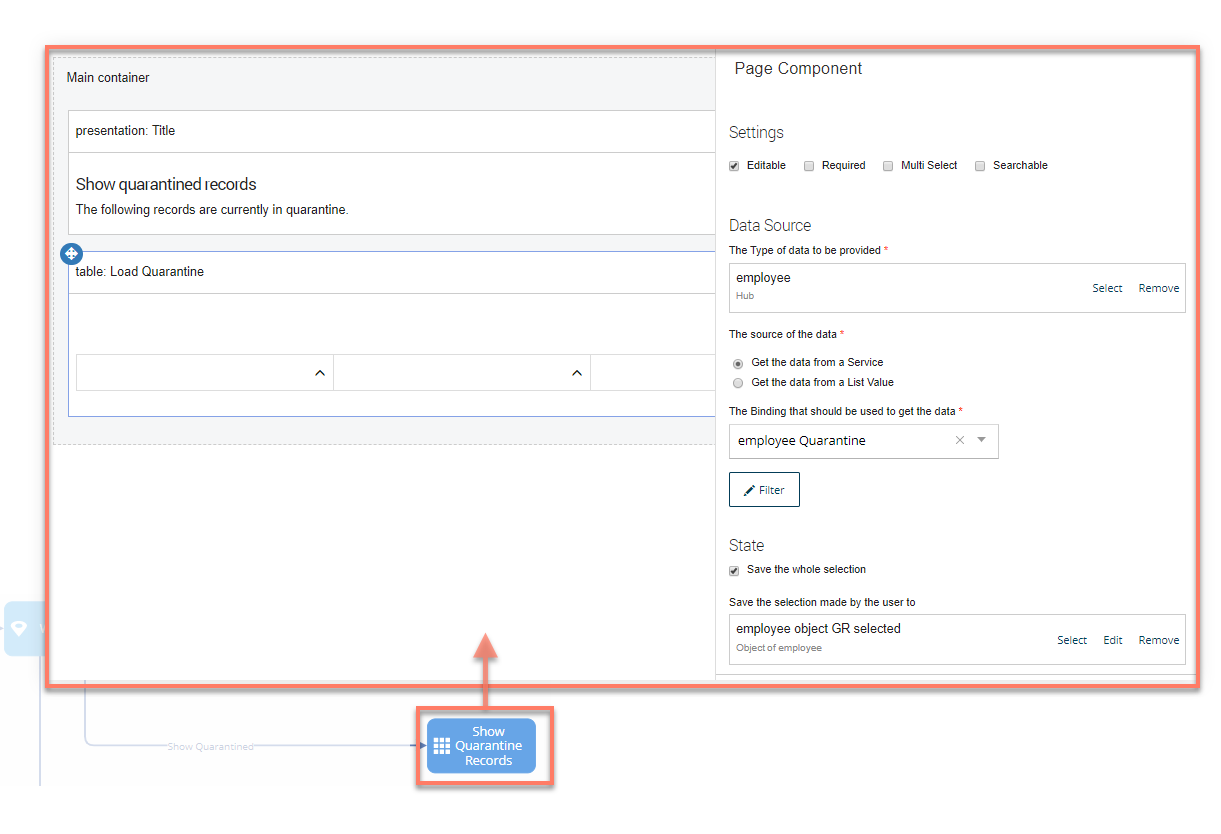Image resolution: width=1221 pixels, height=834 pixels.
Task: Click the partially hidden node icon at the left edge
Action: pyautogui.click(x=19, y=629)
